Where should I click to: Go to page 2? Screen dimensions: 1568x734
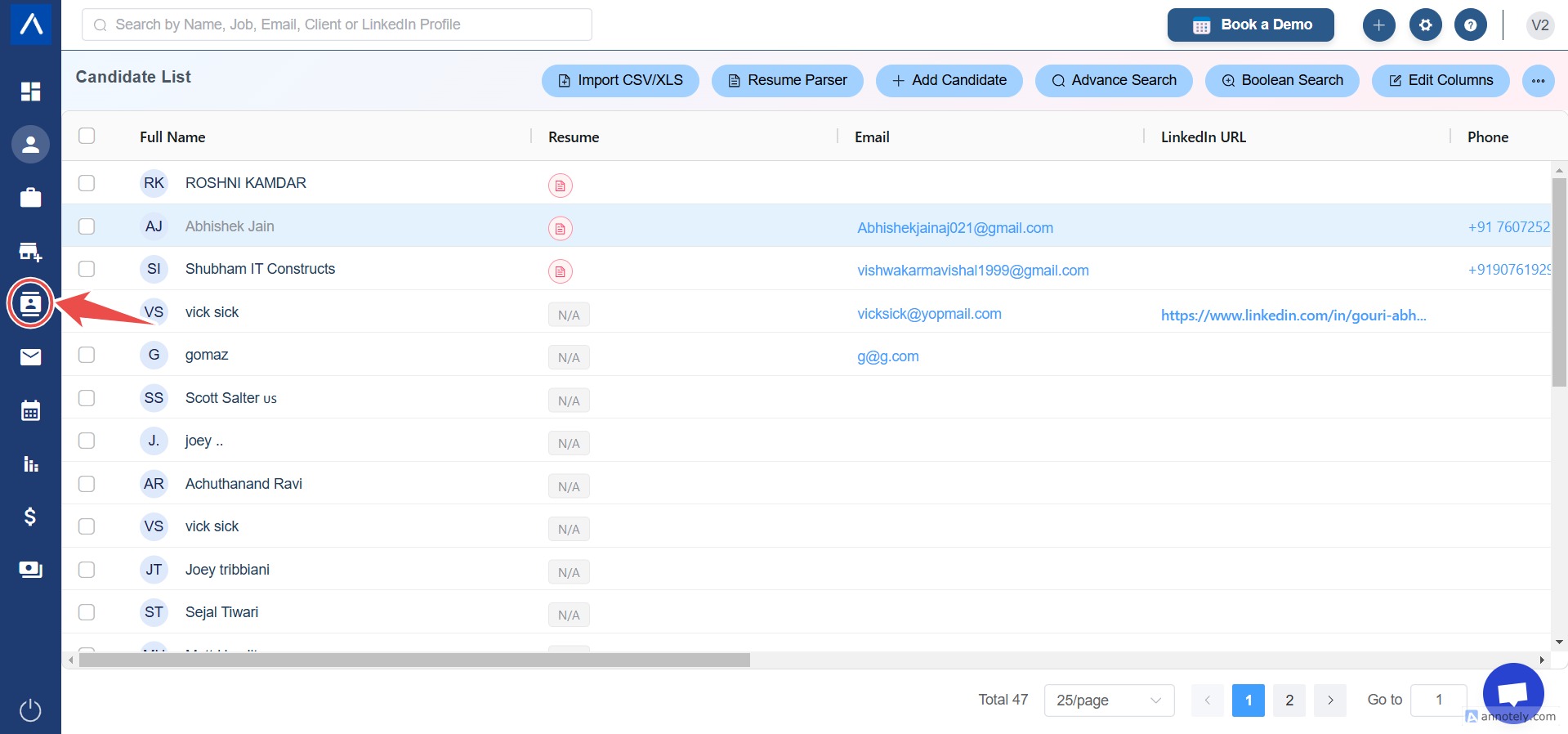1289,700
